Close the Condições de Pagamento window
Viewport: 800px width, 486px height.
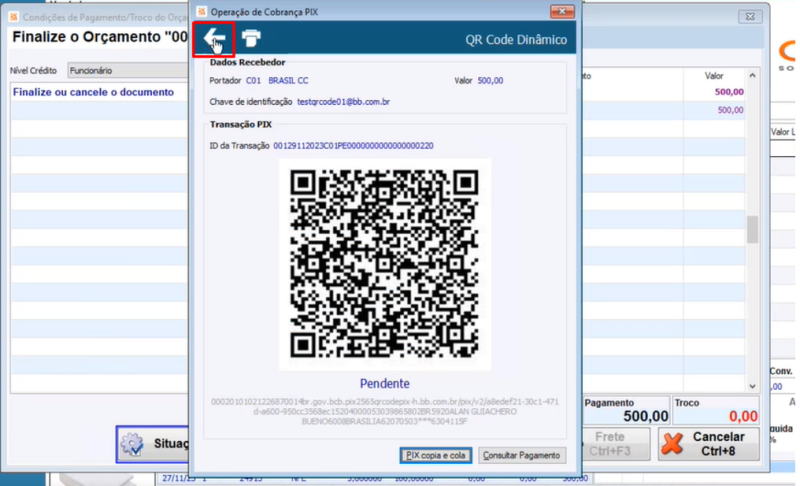(749, 17)
